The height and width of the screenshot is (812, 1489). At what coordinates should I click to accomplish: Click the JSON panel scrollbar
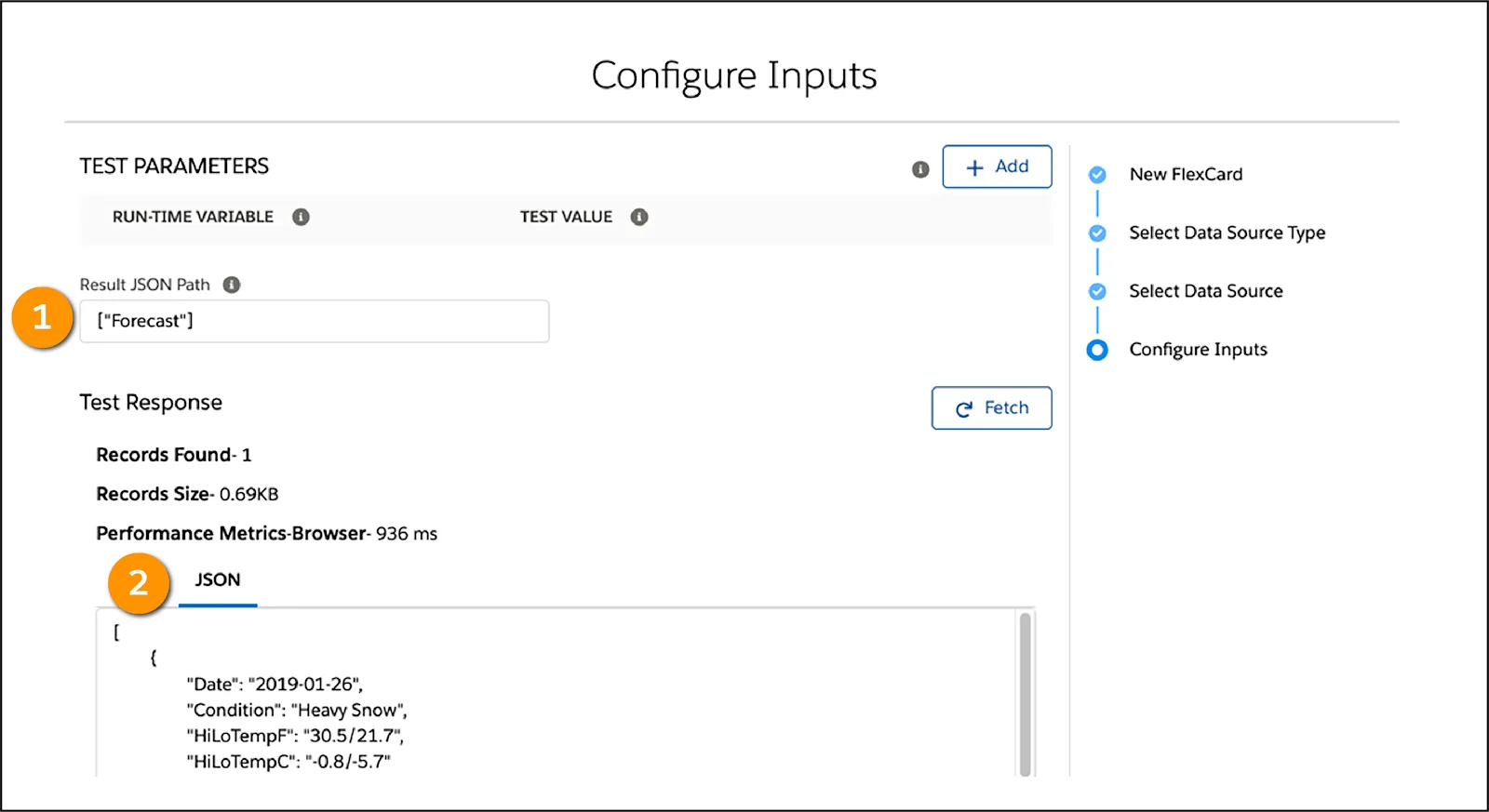(1025, 693)
